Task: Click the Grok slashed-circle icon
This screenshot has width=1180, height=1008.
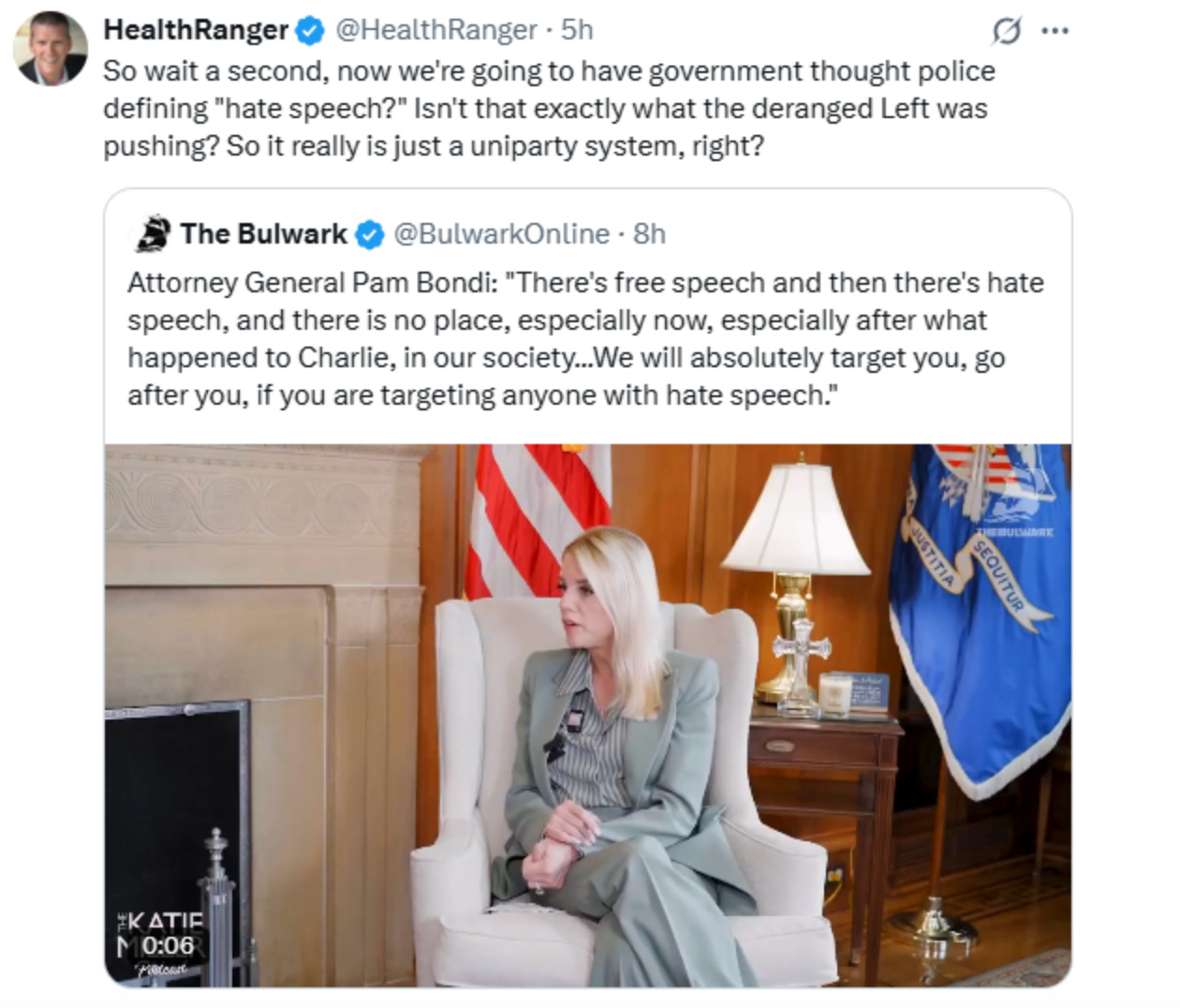Action: (x=1006, y=31)
